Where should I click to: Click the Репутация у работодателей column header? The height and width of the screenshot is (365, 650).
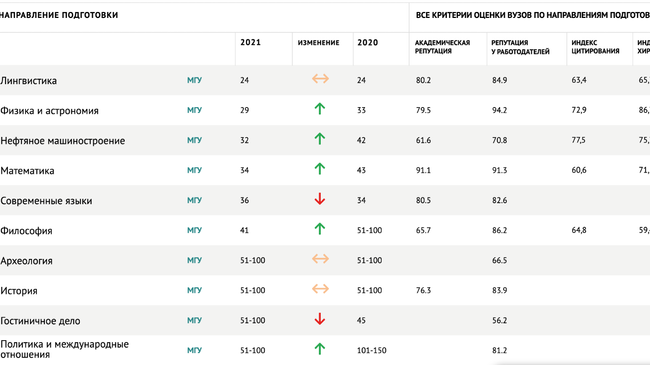pos(520,47)
